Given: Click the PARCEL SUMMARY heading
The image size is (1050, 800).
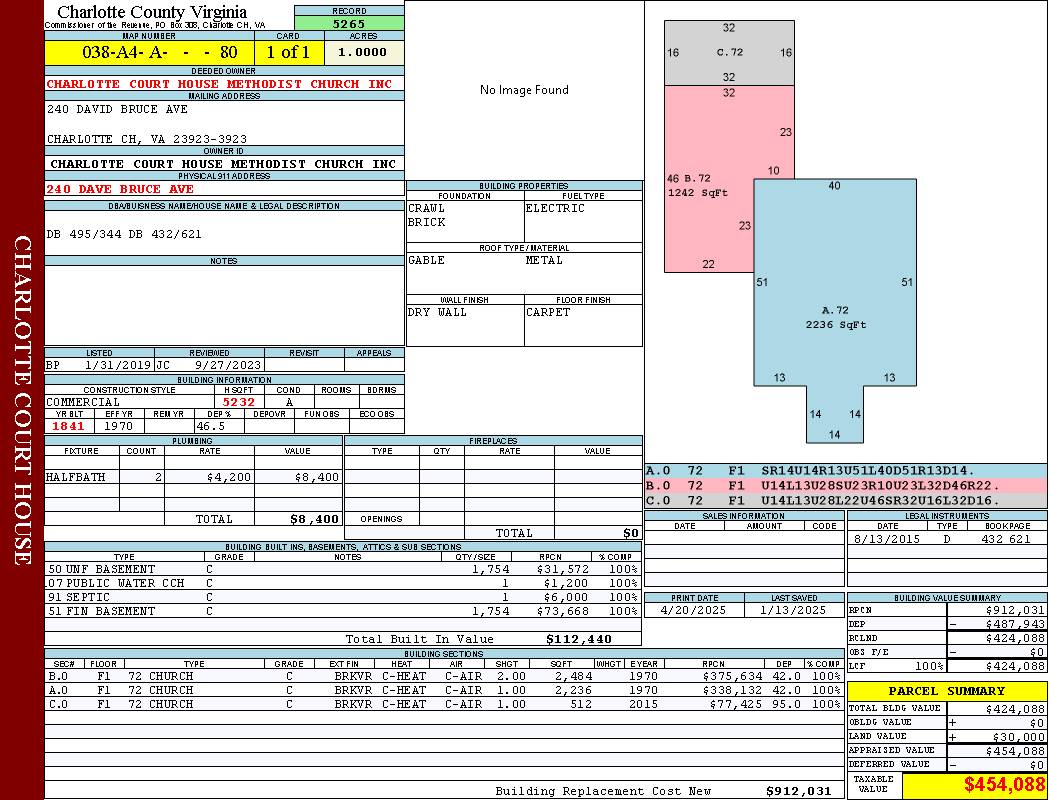Looking at the screenshot, I should tap(946, 691).
